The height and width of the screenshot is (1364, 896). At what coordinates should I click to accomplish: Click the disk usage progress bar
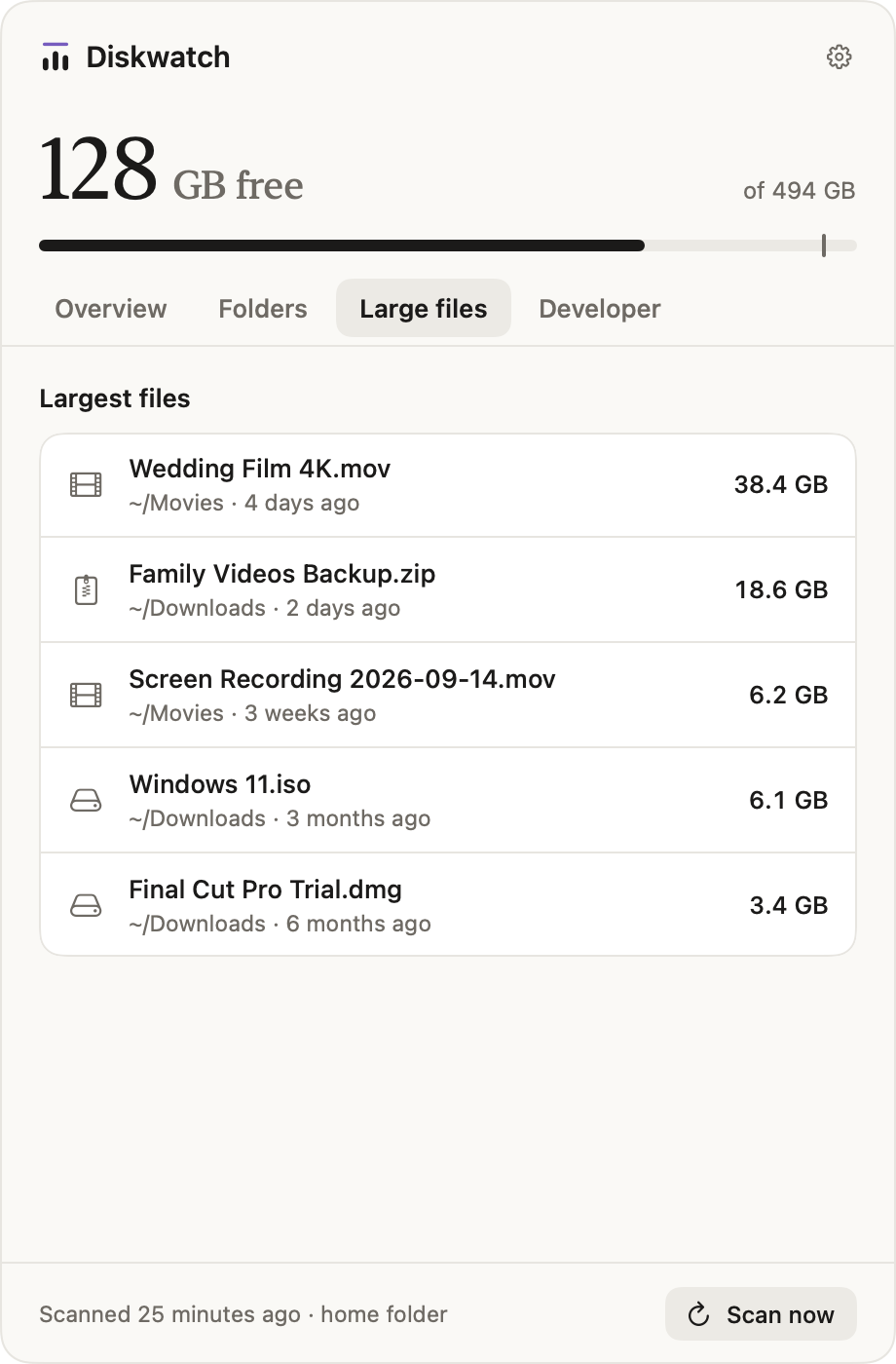click(x=448, y=246)
